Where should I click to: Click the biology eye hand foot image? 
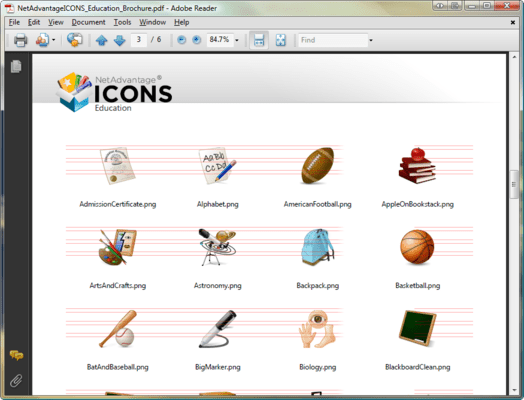(317, 329)
